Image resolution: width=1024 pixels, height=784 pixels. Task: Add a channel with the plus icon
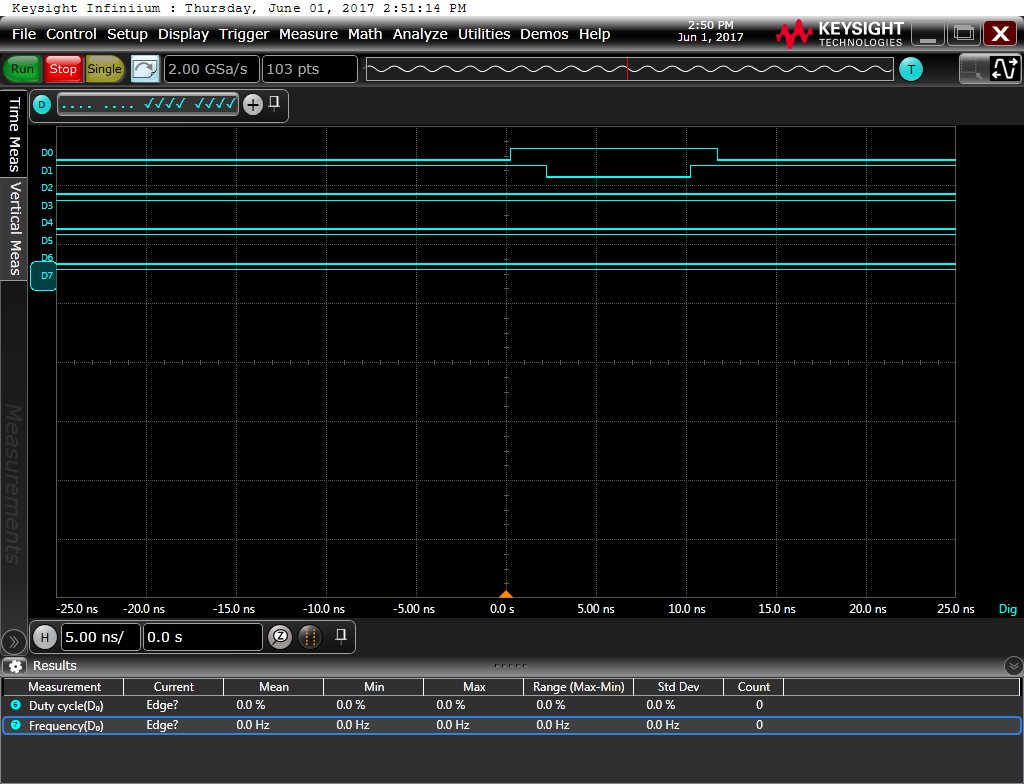tap(253, 104)
